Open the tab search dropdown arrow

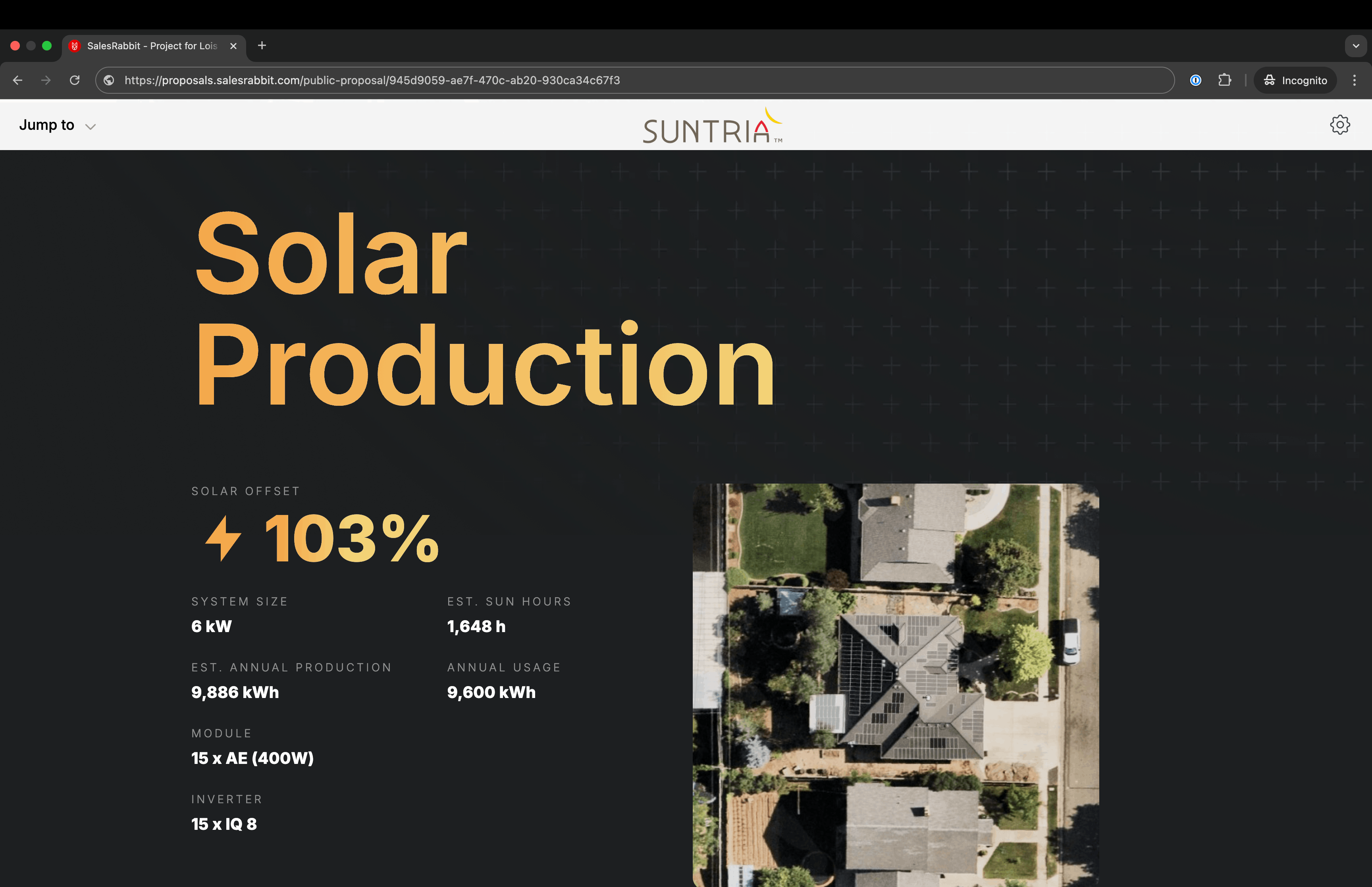1355,46
